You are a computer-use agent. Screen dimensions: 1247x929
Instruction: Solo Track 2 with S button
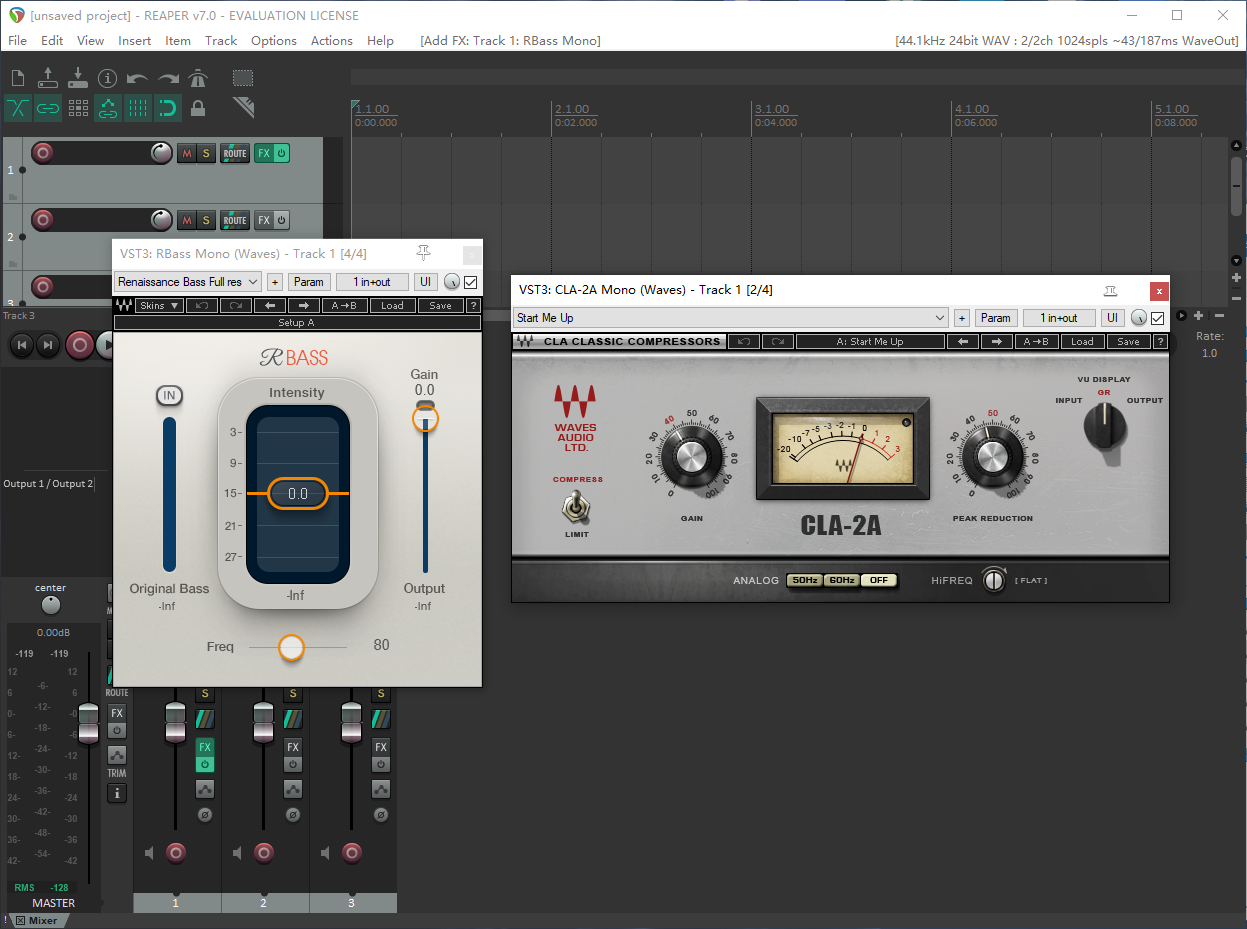206,220
